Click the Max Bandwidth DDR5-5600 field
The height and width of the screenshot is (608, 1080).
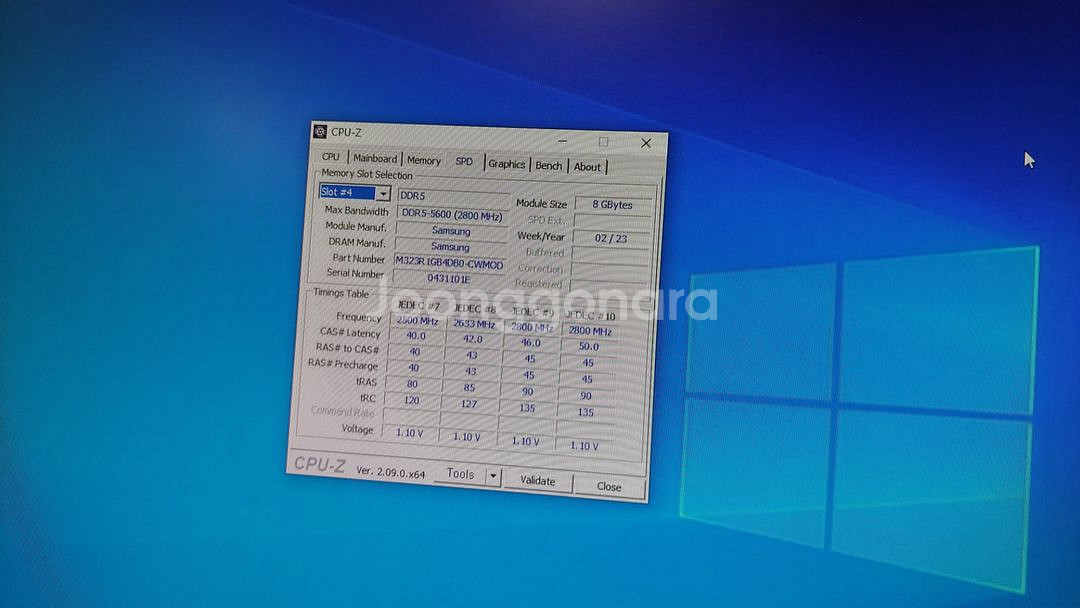coord(451,213)
